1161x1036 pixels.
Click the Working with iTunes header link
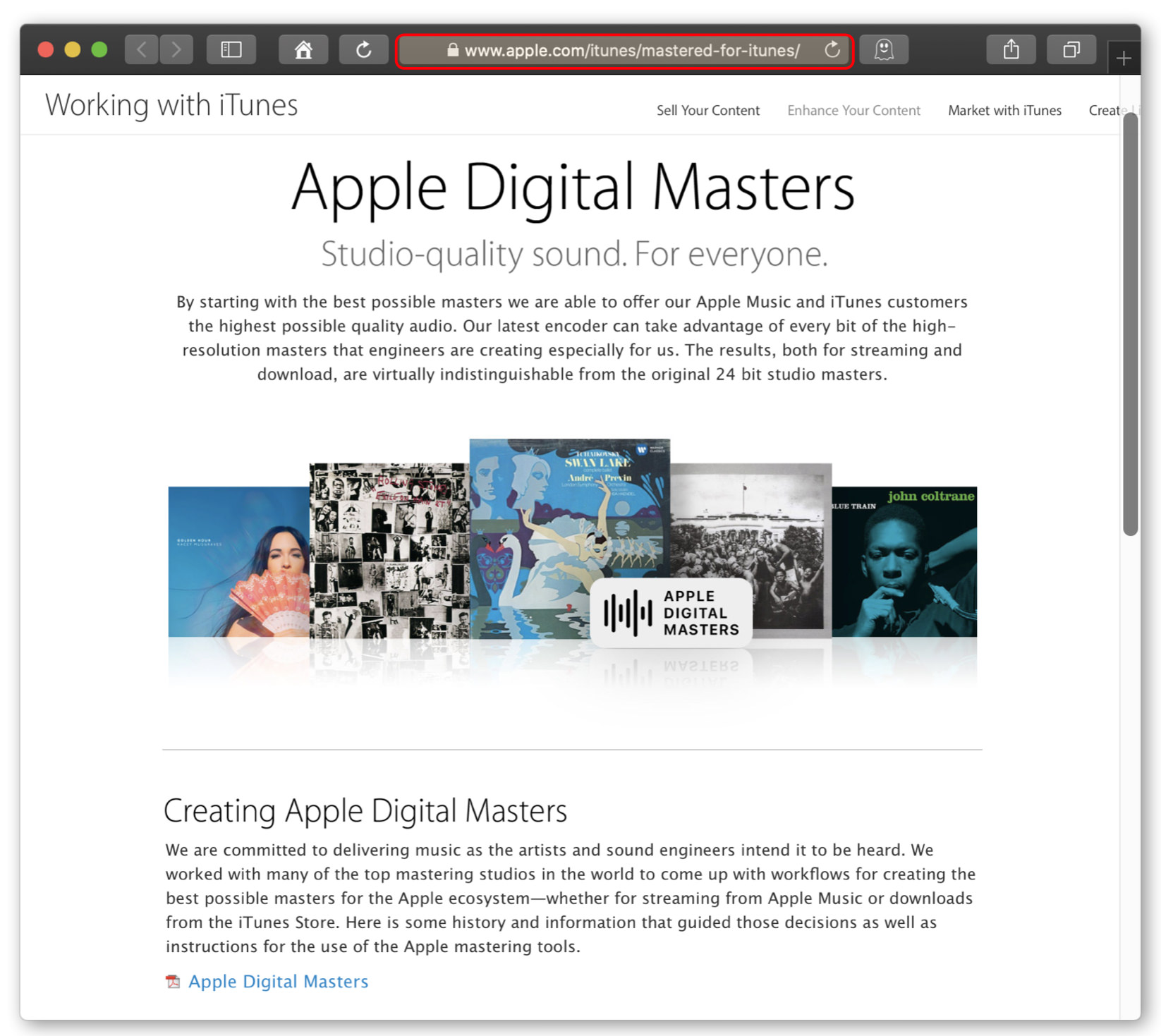pyautogui.click(x=171, y=105)
